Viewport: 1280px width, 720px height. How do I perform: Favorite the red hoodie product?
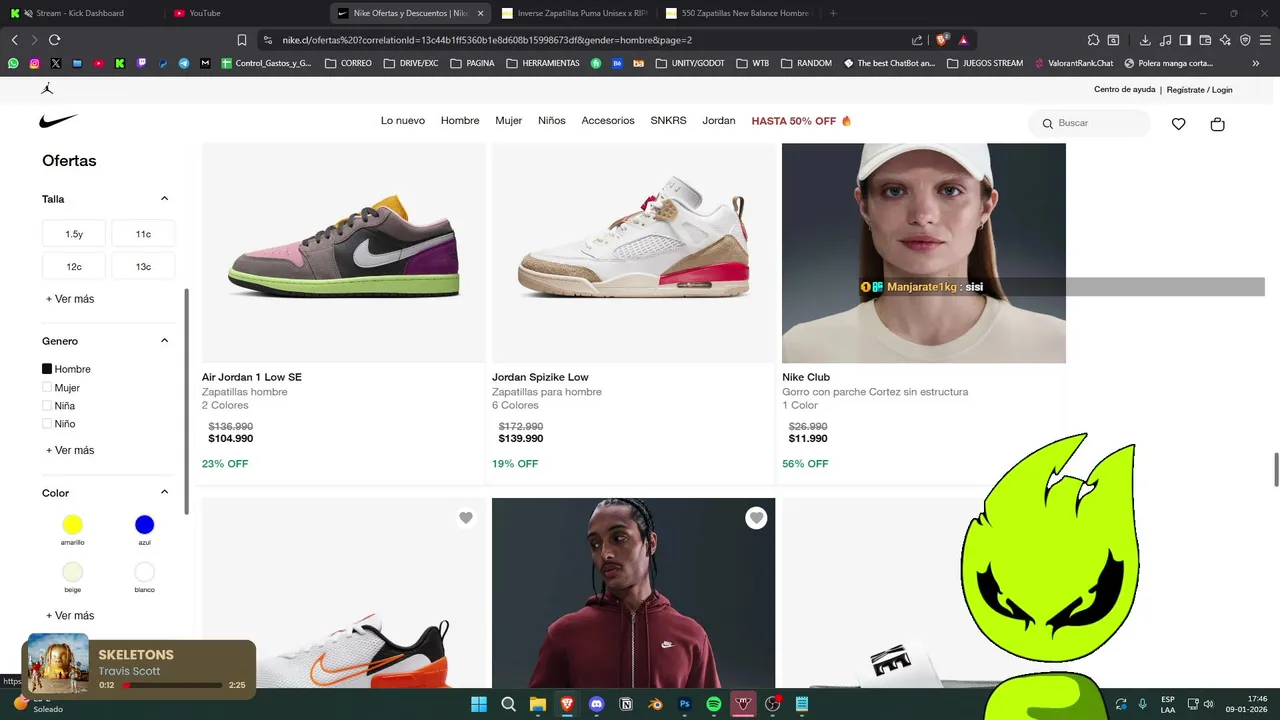tap(756, 518)
